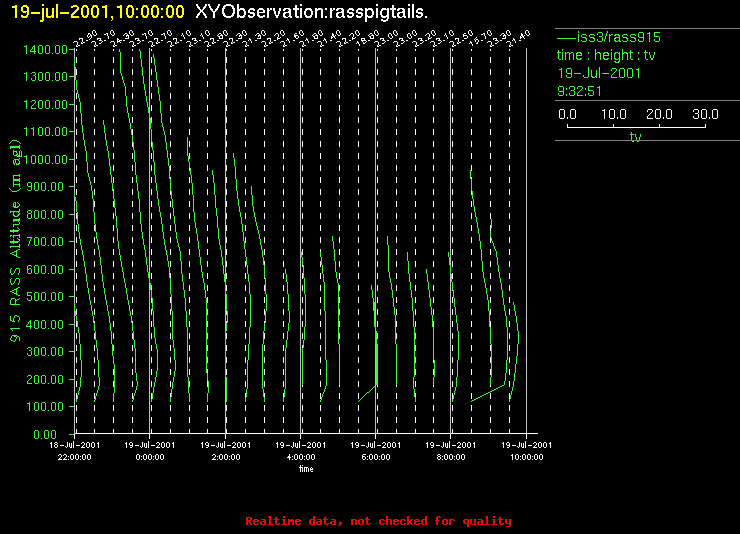Click the green legend line beside iss3/rass915

(566, 37)
